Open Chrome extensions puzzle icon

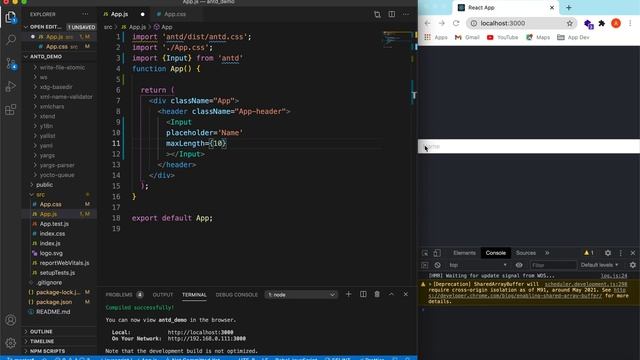point(602,23)
